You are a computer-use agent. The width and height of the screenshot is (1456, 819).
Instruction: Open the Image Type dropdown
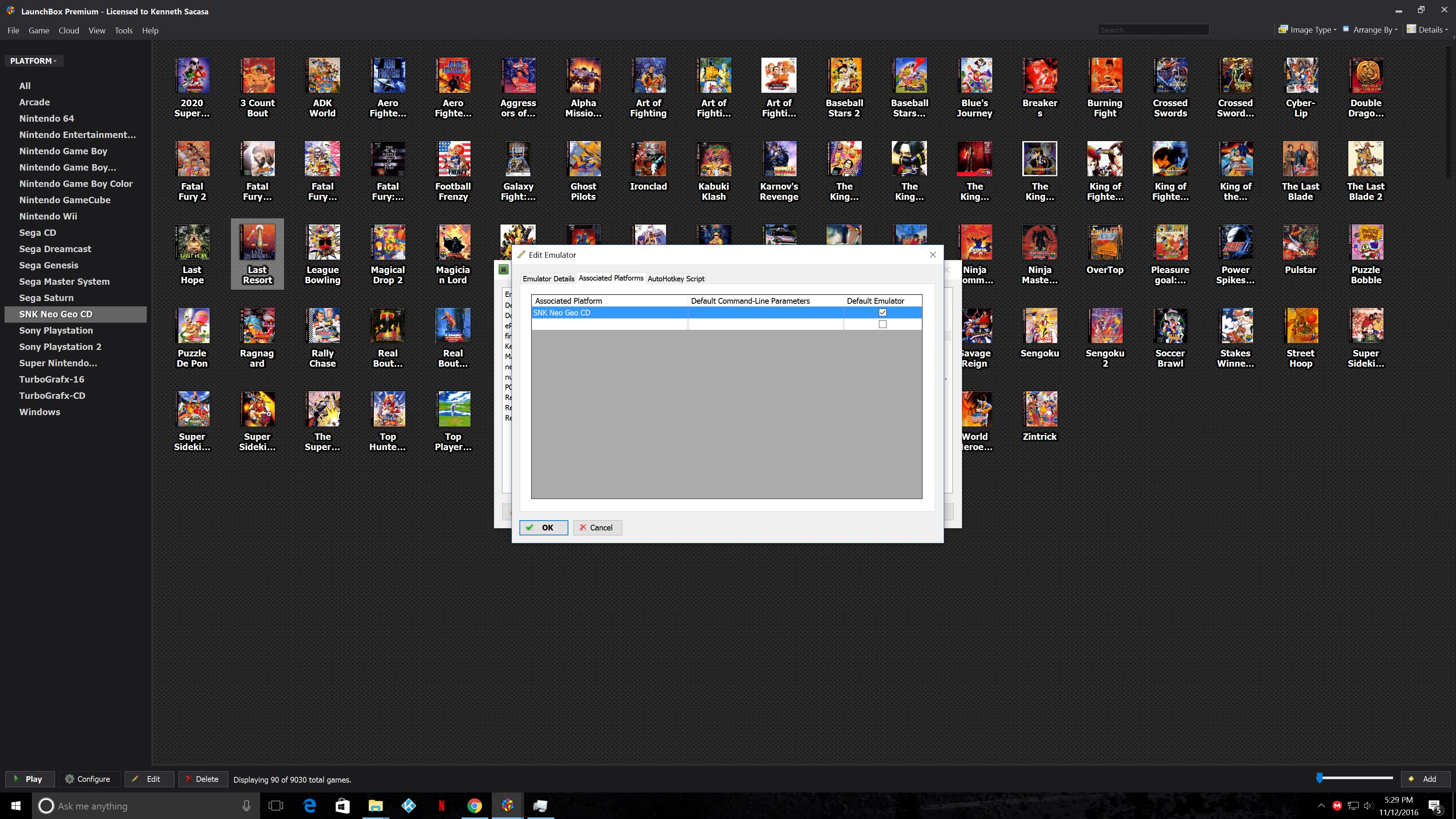(x=1307, y=30)
